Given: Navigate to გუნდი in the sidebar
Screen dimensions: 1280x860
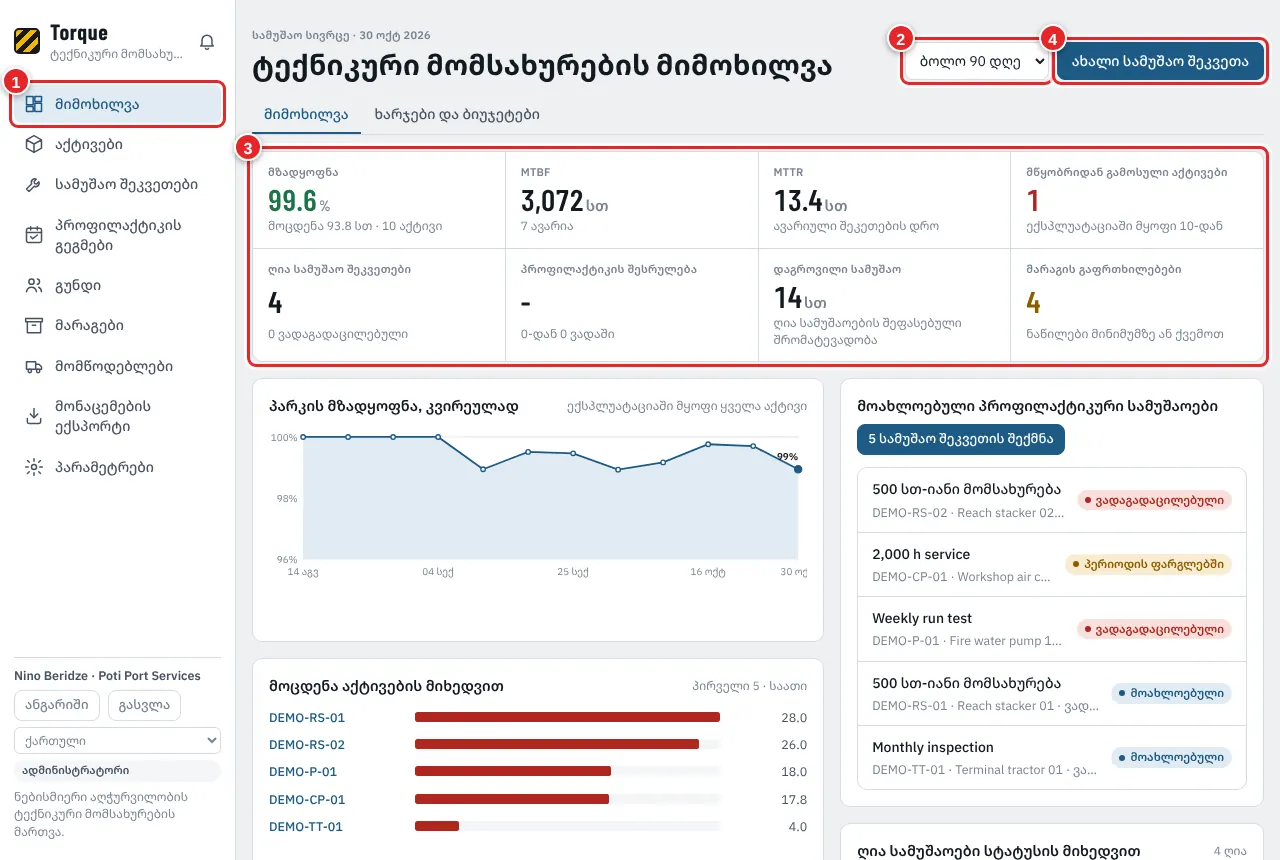Looking at the screenshot, I should [117, 286].
